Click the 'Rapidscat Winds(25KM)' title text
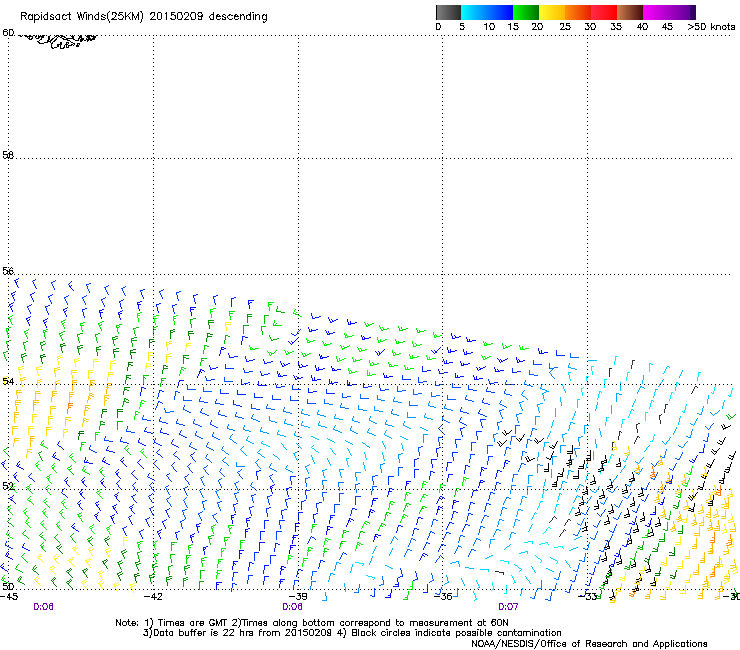This screenshot has width=740, height=650. click(82, 17)
